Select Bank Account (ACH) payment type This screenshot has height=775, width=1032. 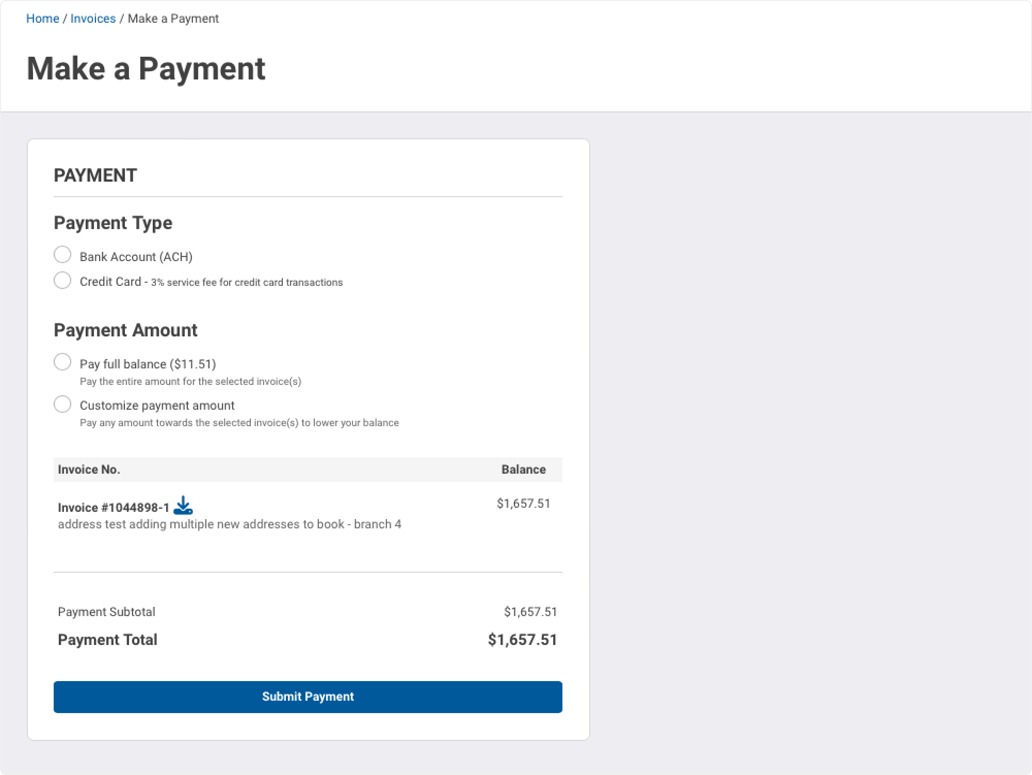pos(62,254)
